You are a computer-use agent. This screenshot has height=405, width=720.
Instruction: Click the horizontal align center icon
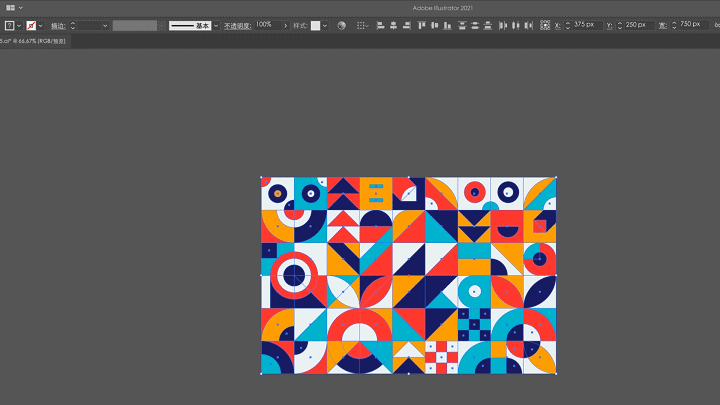(x=394, y=25)
